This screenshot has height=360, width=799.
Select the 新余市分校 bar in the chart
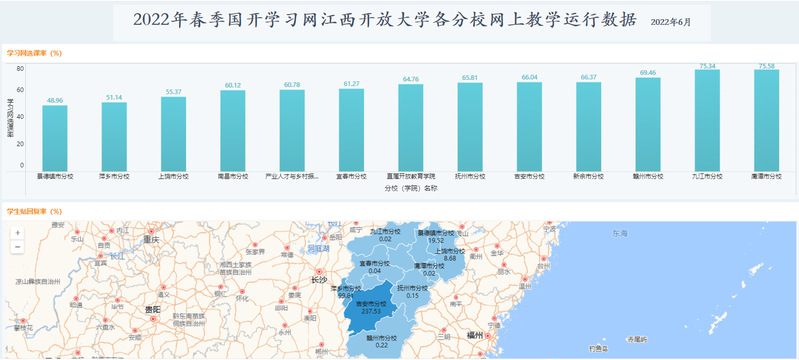point(589,126)
